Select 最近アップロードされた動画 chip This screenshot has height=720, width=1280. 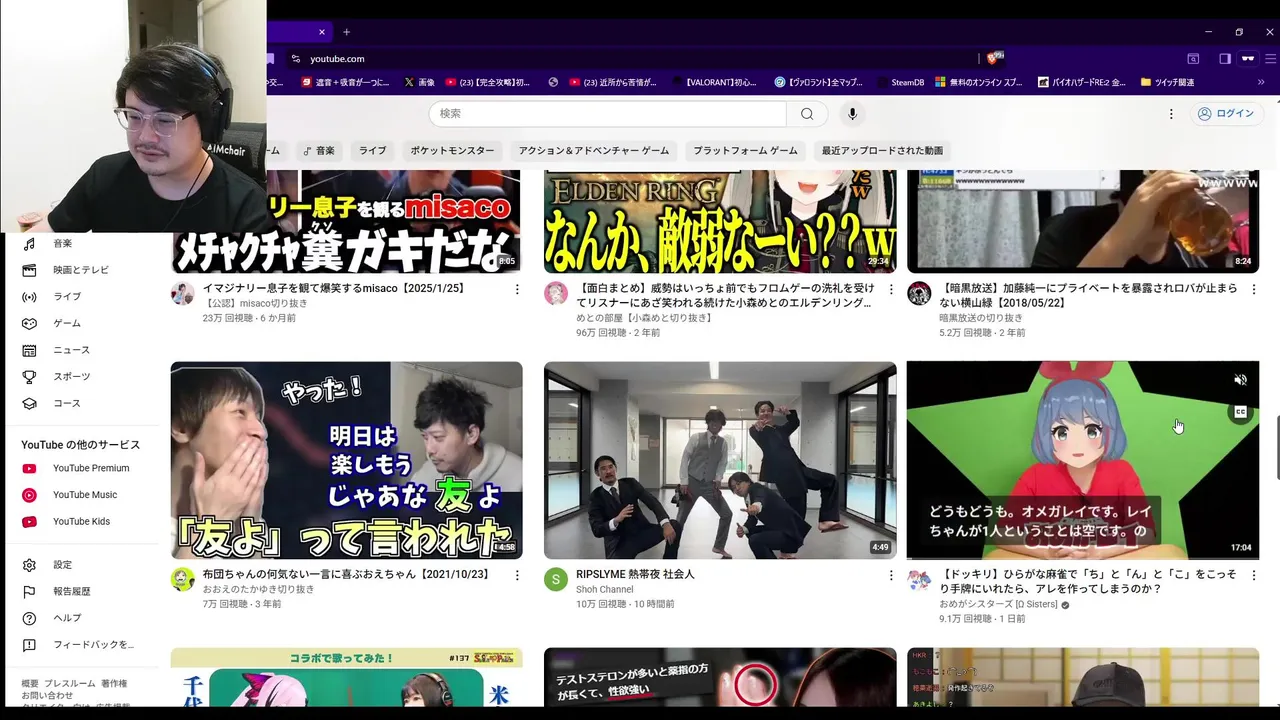[882, 151]
